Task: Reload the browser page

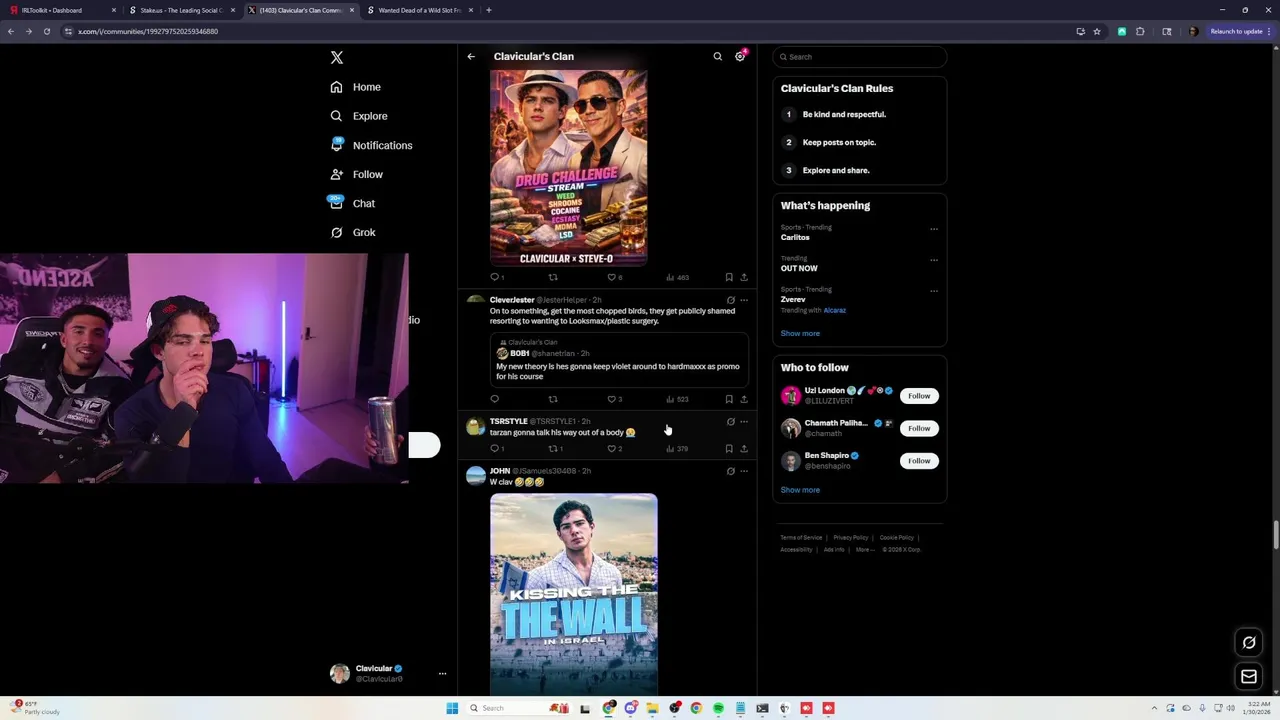Action: [x=46, y=31]
